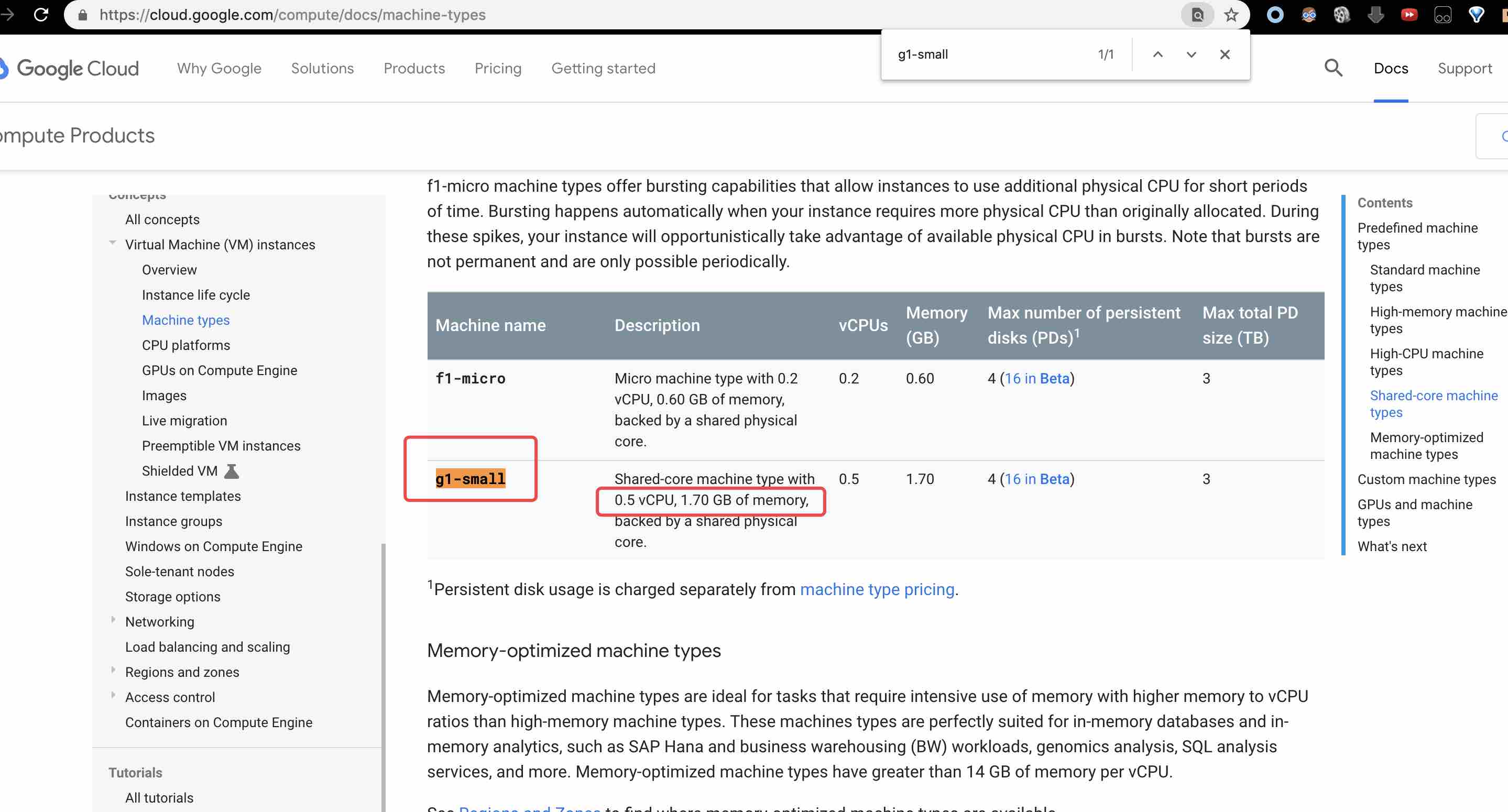The image size is (1508, 812).
Task: Open the machine type pricing link
Action: pyautogui.click(x=877, y=589)
